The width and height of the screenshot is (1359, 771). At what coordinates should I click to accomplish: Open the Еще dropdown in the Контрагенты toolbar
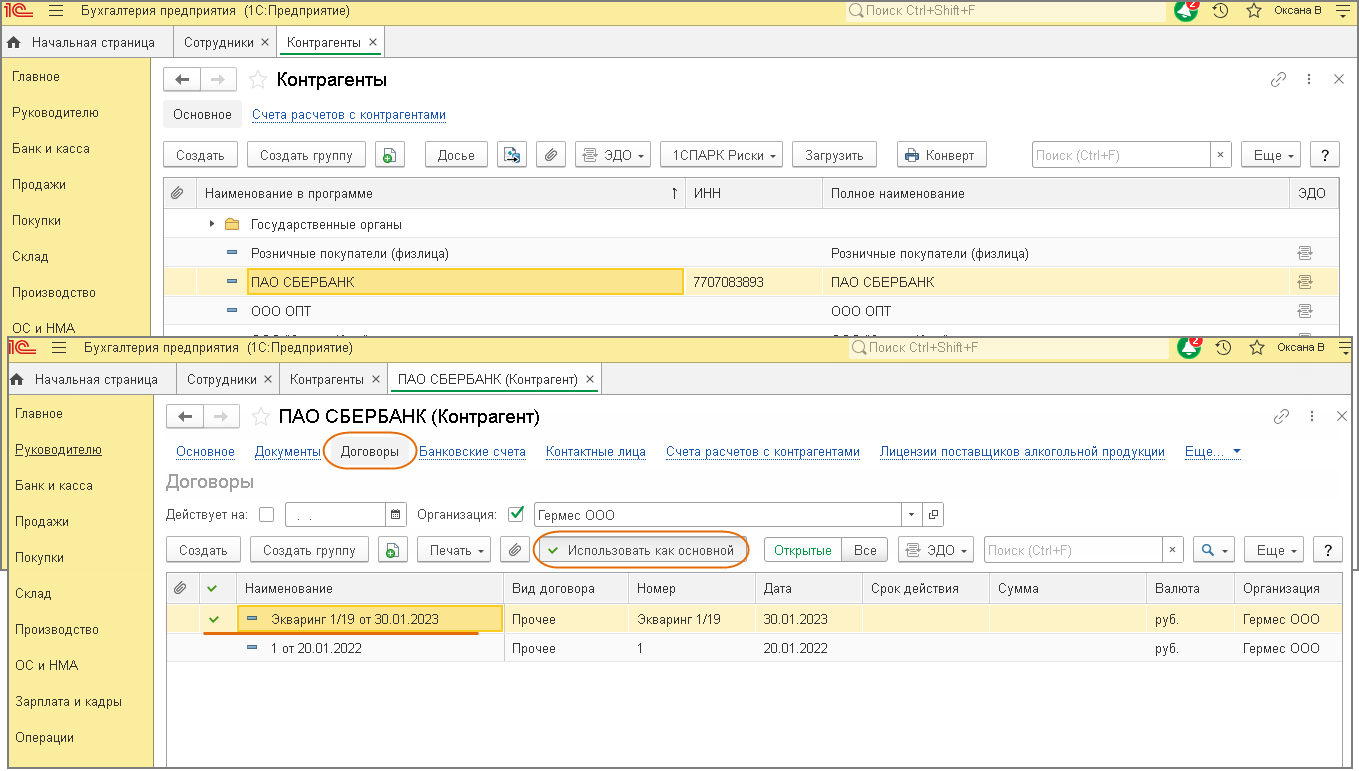pos(1271,155)
